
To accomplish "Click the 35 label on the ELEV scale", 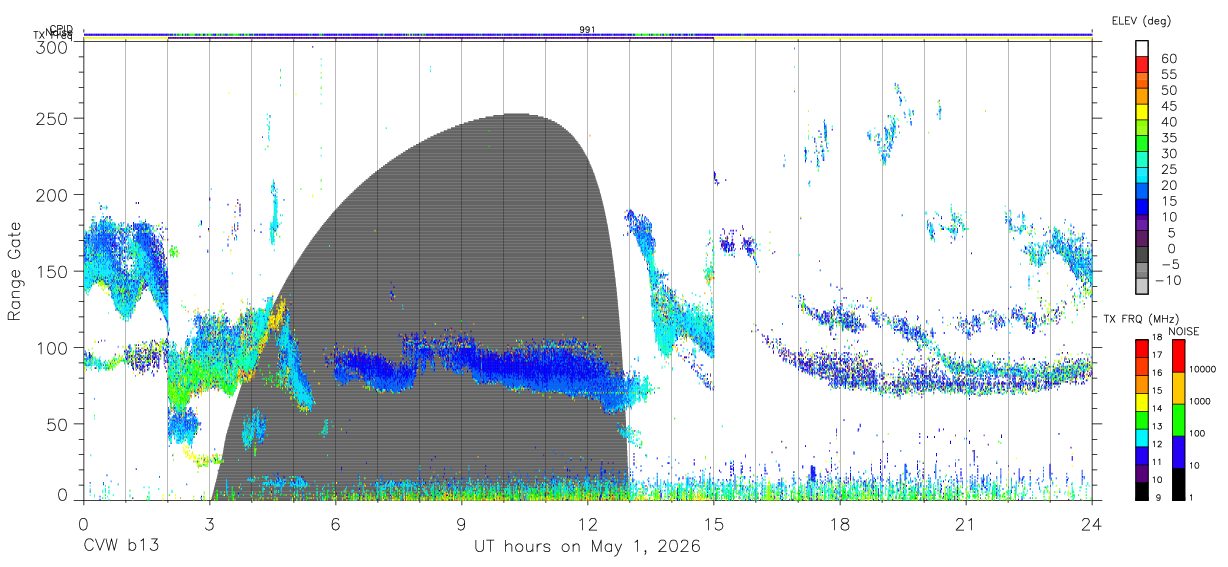I will point(1169,137).
